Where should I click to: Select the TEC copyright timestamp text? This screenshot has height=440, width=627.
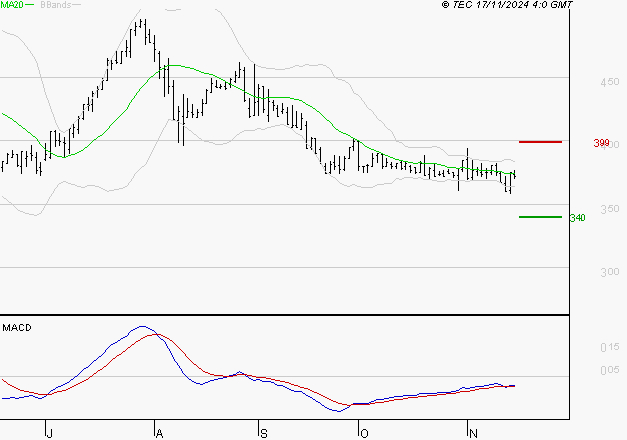[507, 5]
